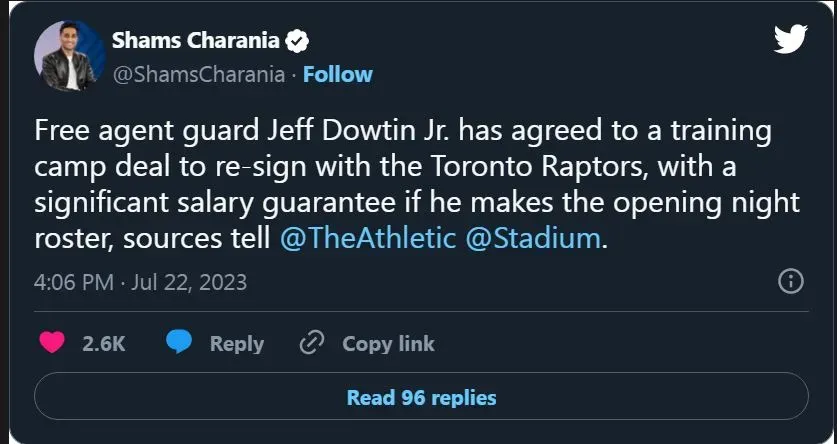Click the blue verified badge
837x444 pixels.
click(297, 41)
